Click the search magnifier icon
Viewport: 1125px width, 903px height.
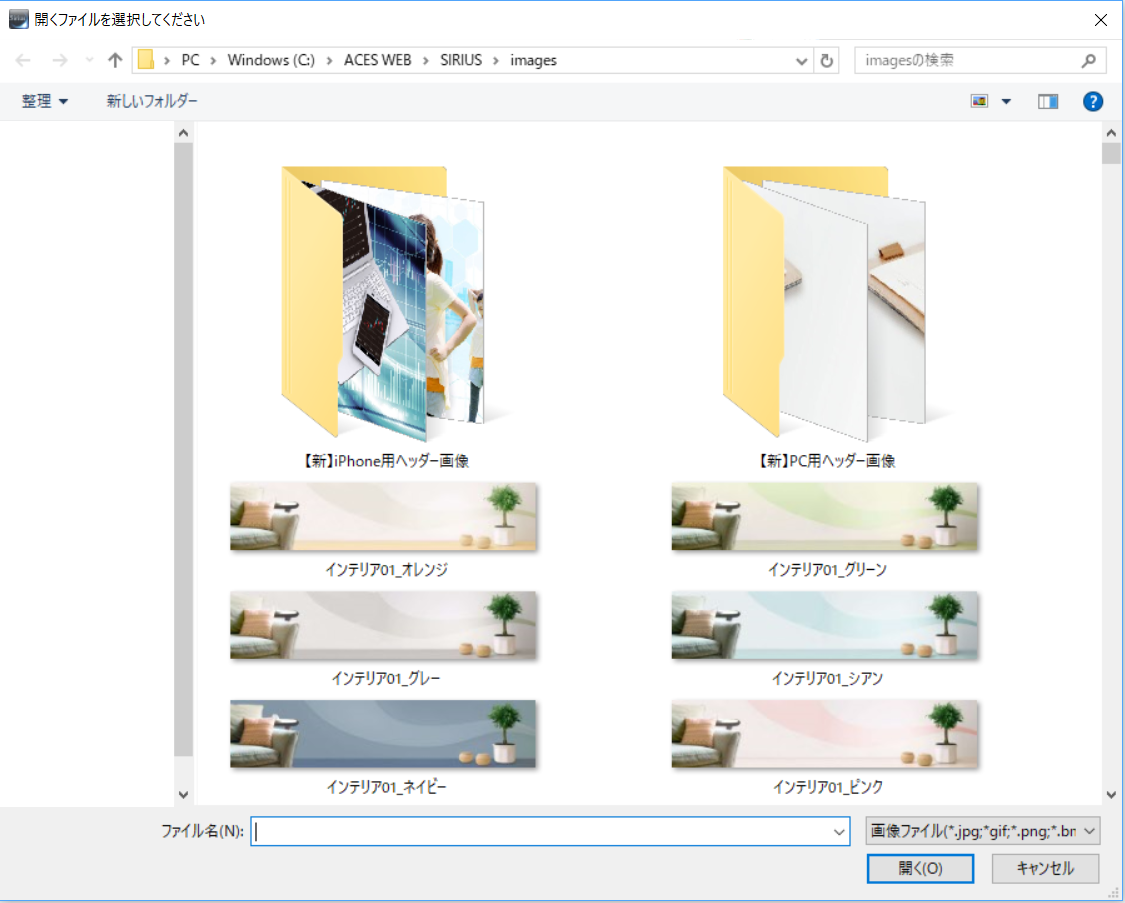(x=1088, y=61)
